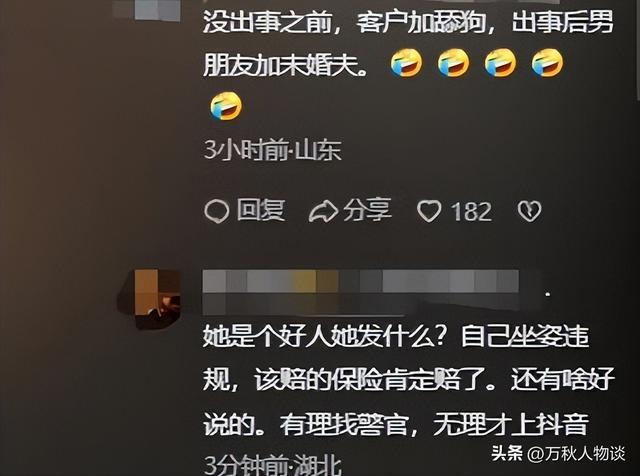Click the 头条 logo text
640x476 pixels.
click(x=507, y=454)
